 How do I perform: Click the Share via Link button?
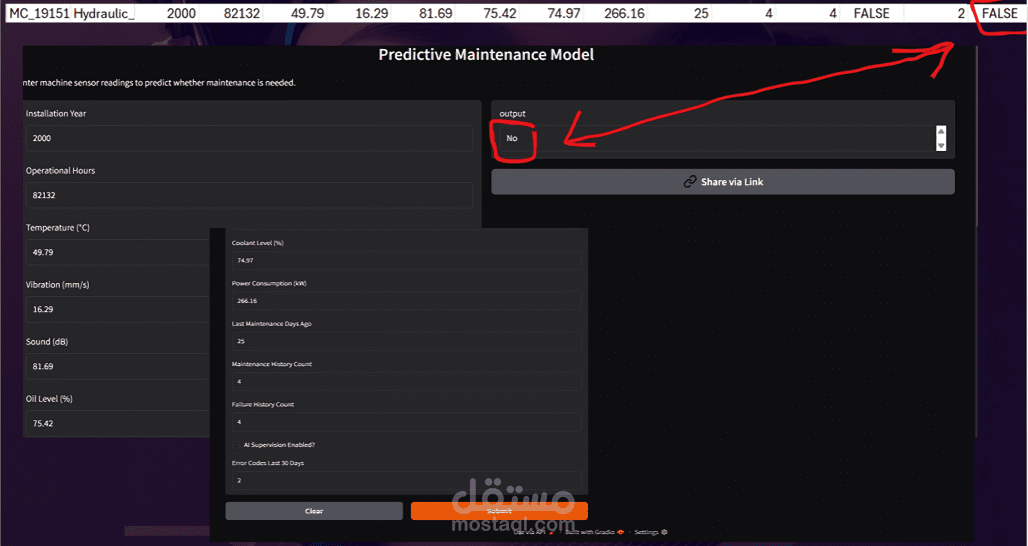pos(722,182)
